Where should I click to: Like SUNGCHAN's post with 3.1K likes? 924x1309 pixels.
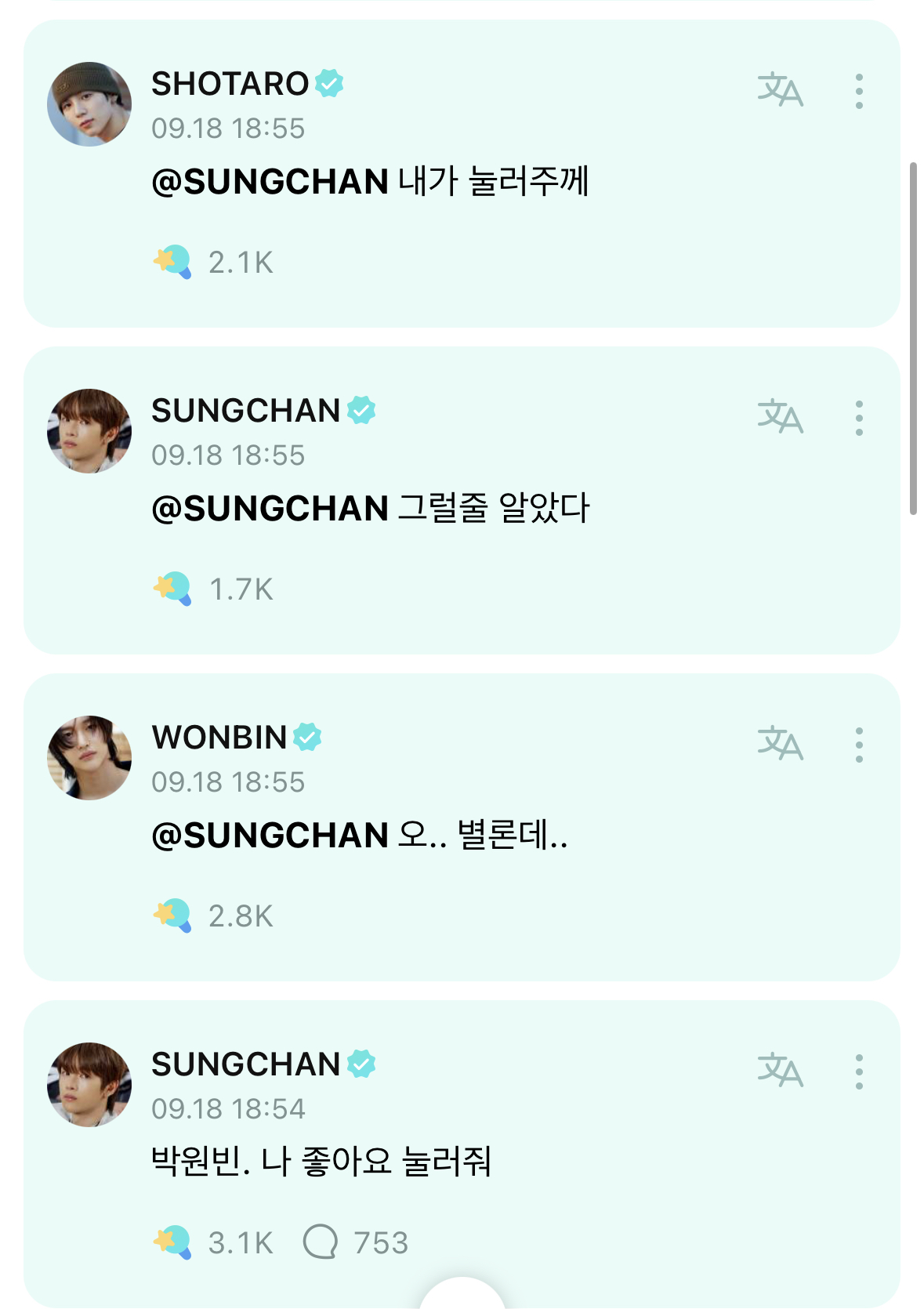[172, 1242]
